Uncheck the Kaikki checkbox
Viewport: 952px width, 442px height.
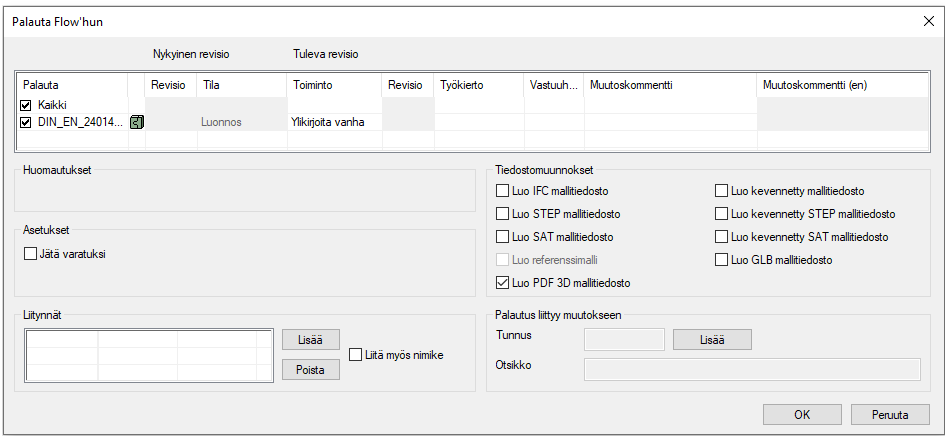[26, 105]
